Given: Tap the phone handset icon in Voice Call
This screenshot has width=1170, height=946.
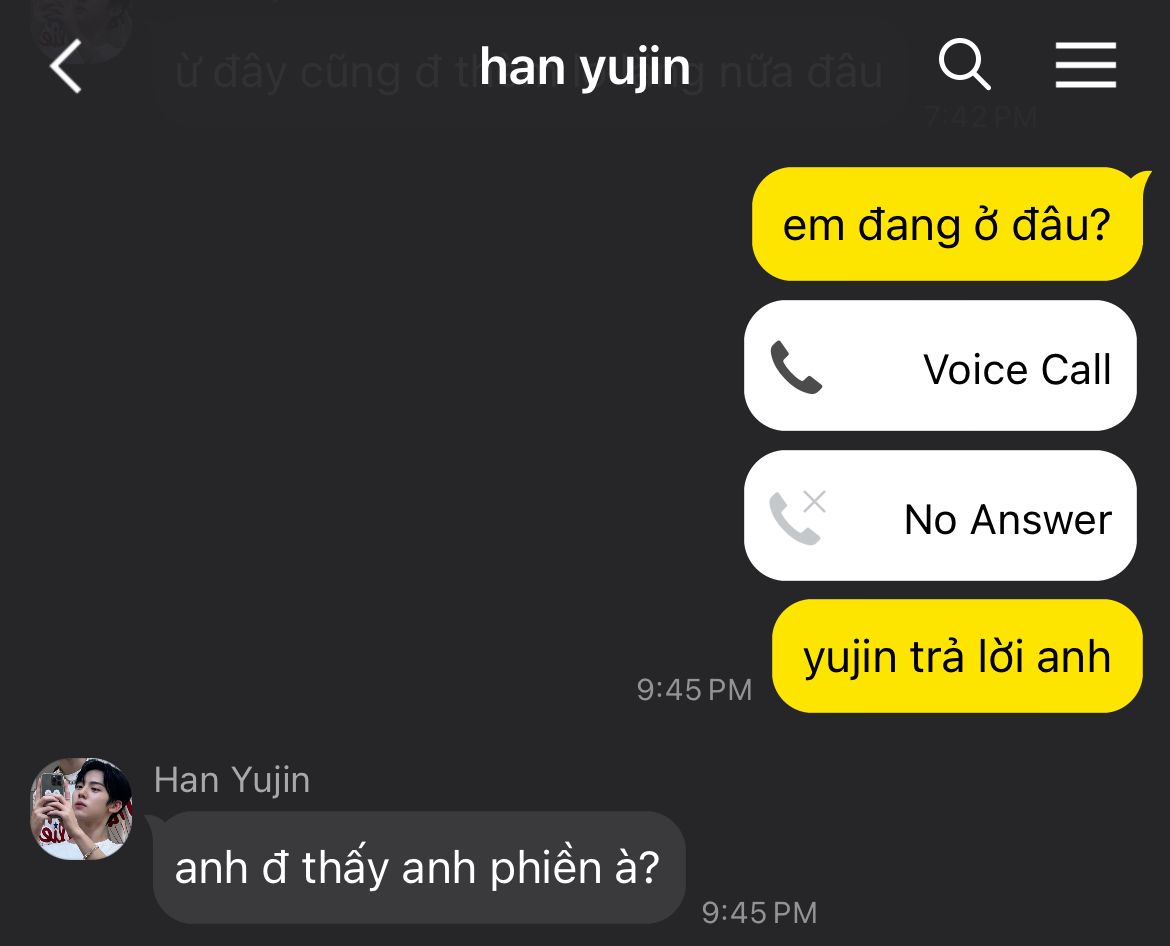Looking at the screenshot, I should [x=795, y=367].
